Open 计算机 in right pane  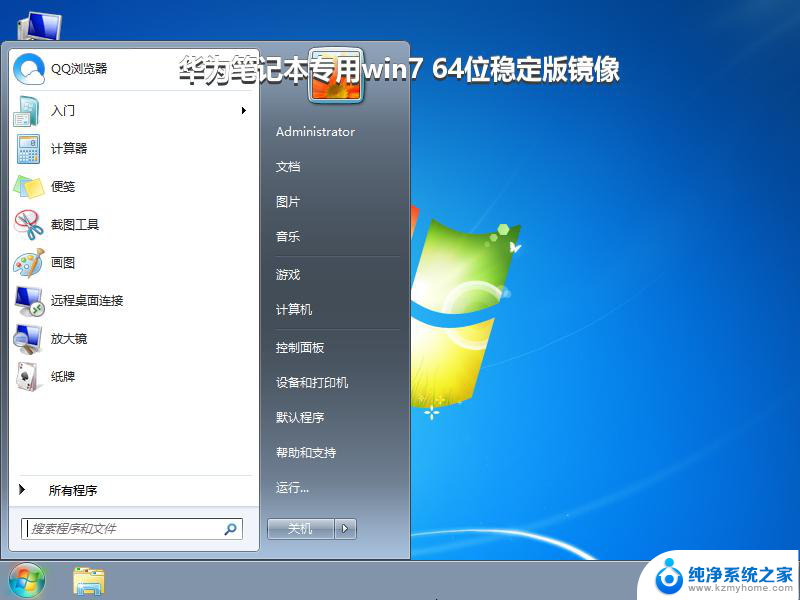[x=294, y=310]
